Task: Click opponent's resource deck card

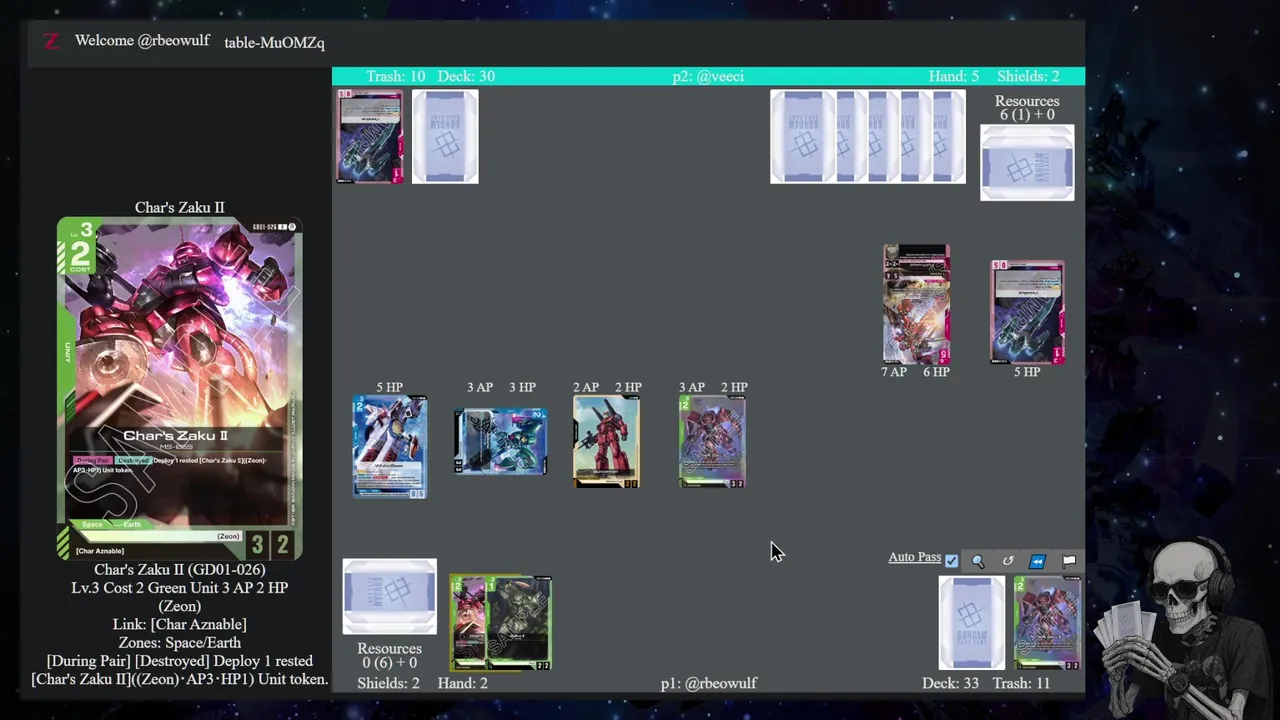Action: point(1027,163)
